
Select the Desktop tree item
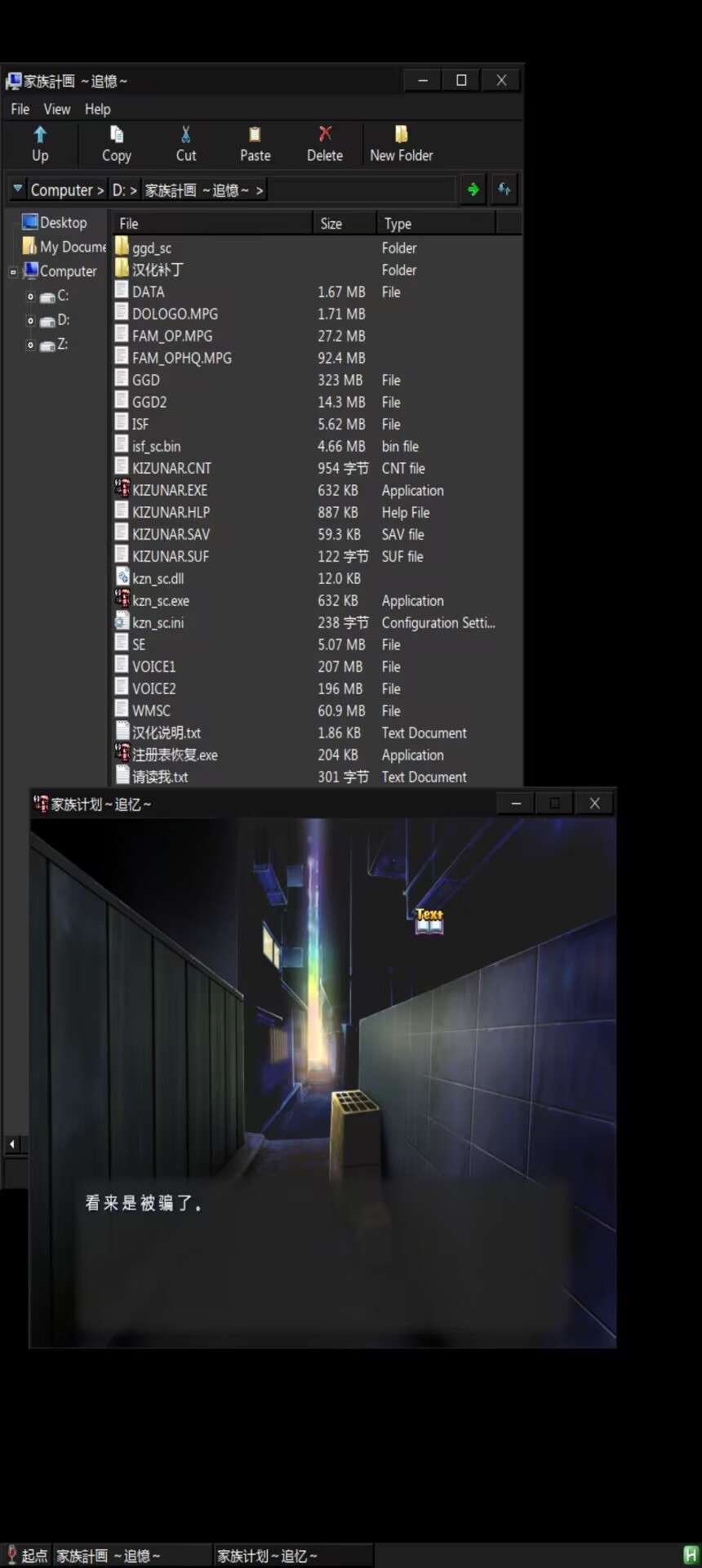tap(63, 223)
